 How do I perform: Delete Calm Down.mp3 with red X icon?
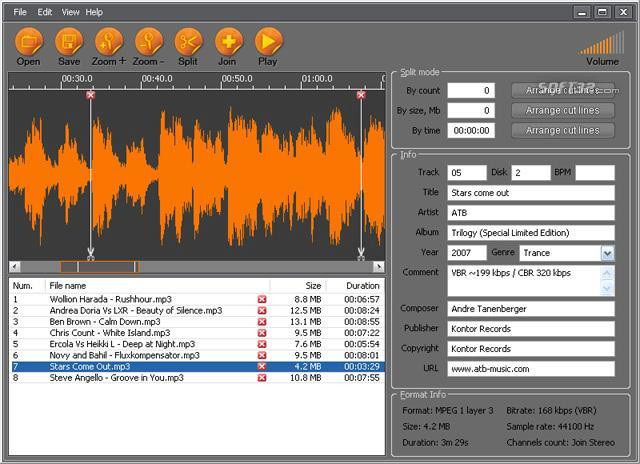click(262, 322)
